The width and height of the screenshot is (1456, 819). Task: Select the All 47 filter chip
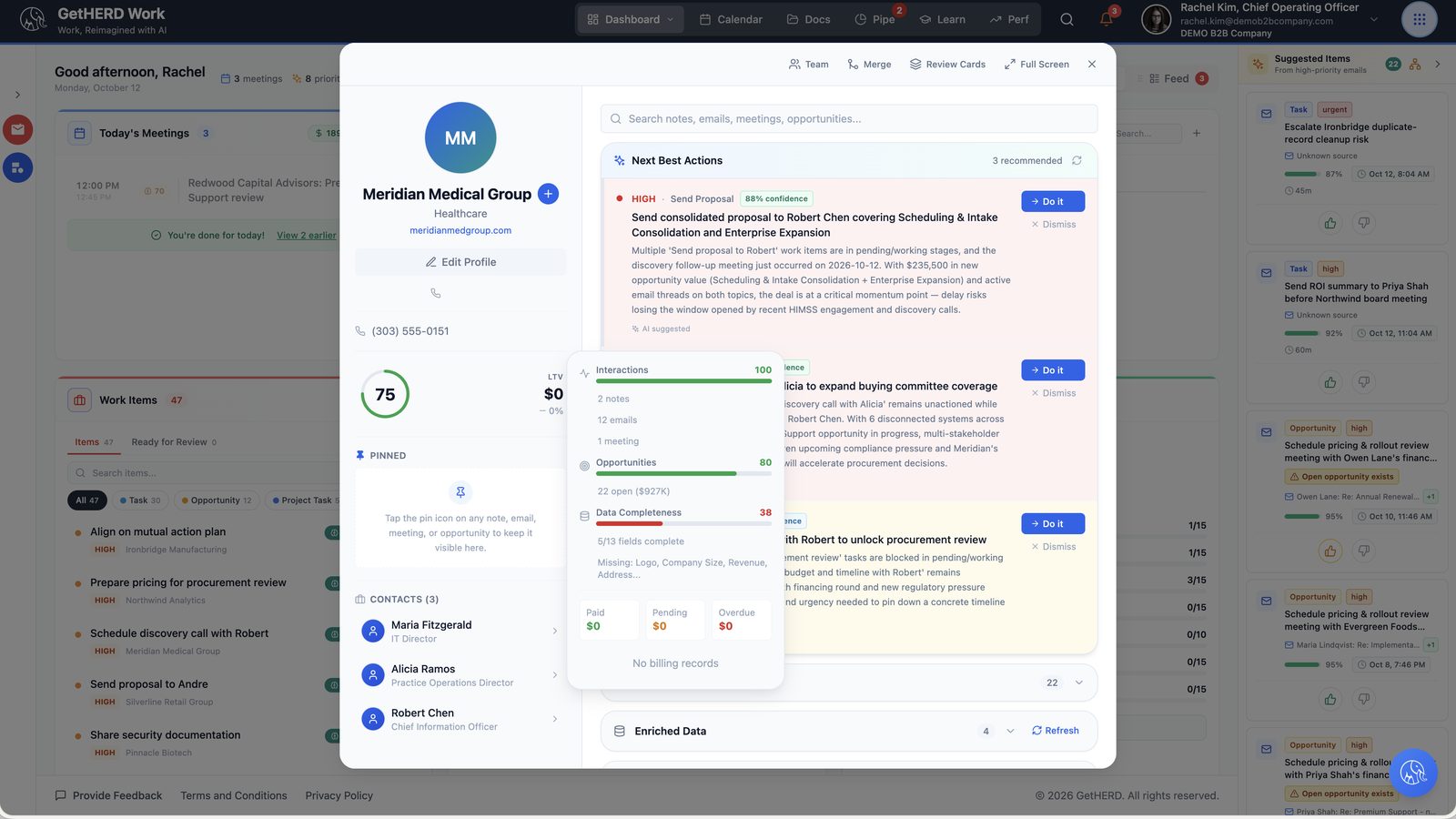coord(87,500)
